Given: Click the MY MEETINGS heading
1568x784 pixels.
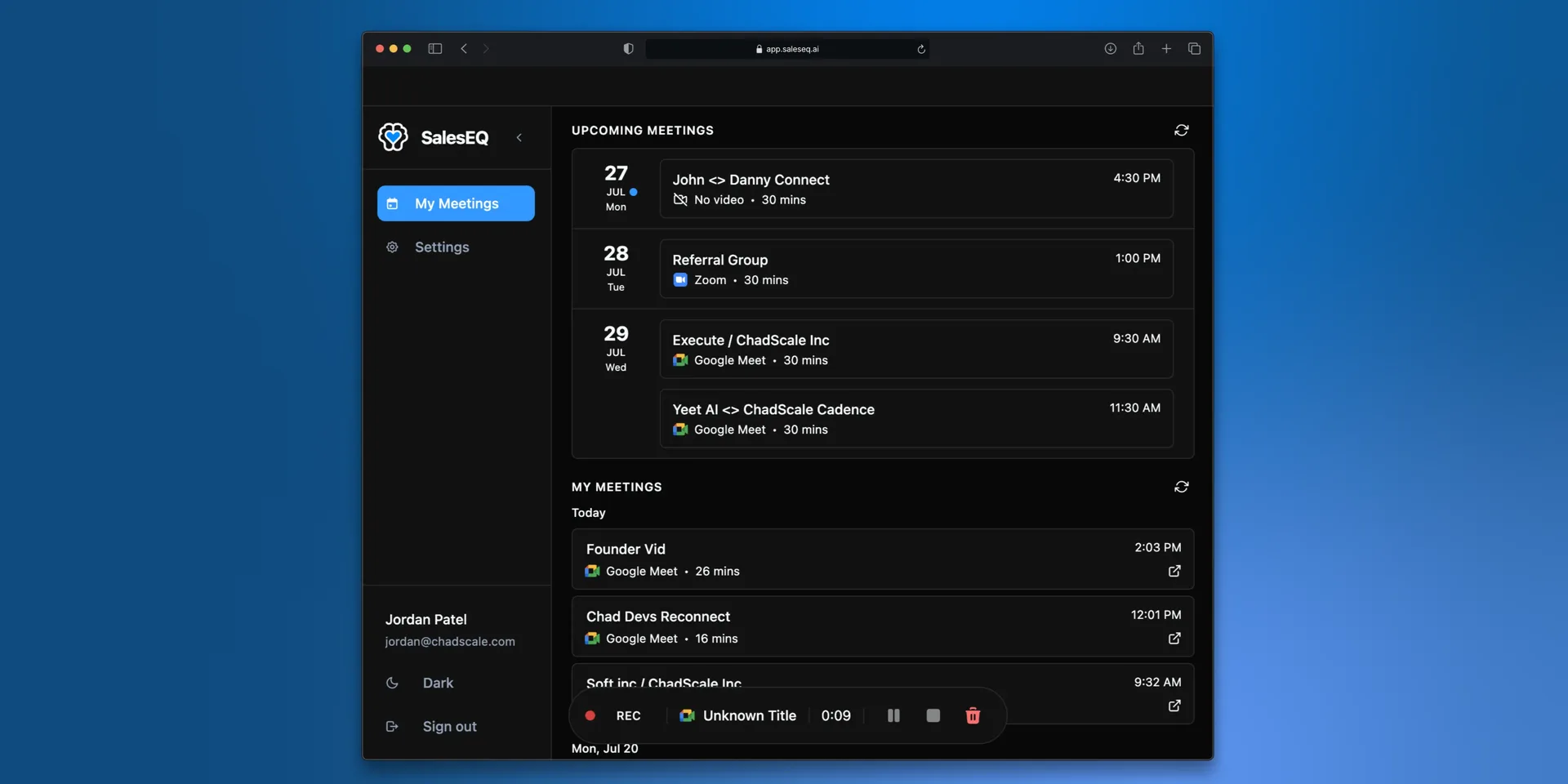Looking at the screenshot, I should point(617,487).
